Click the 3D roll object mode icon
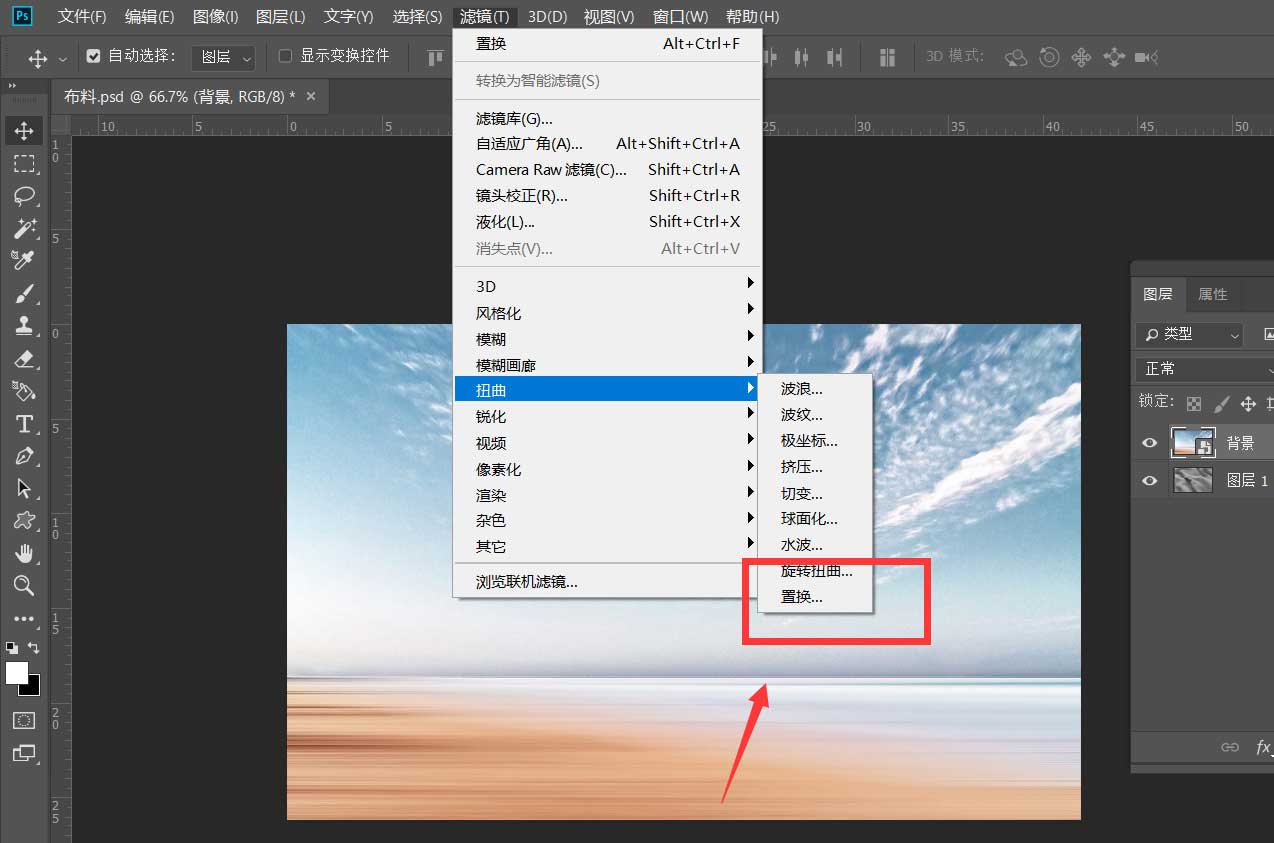The width and height of the screenshot is (1274, 843). tap(1049, 57)
